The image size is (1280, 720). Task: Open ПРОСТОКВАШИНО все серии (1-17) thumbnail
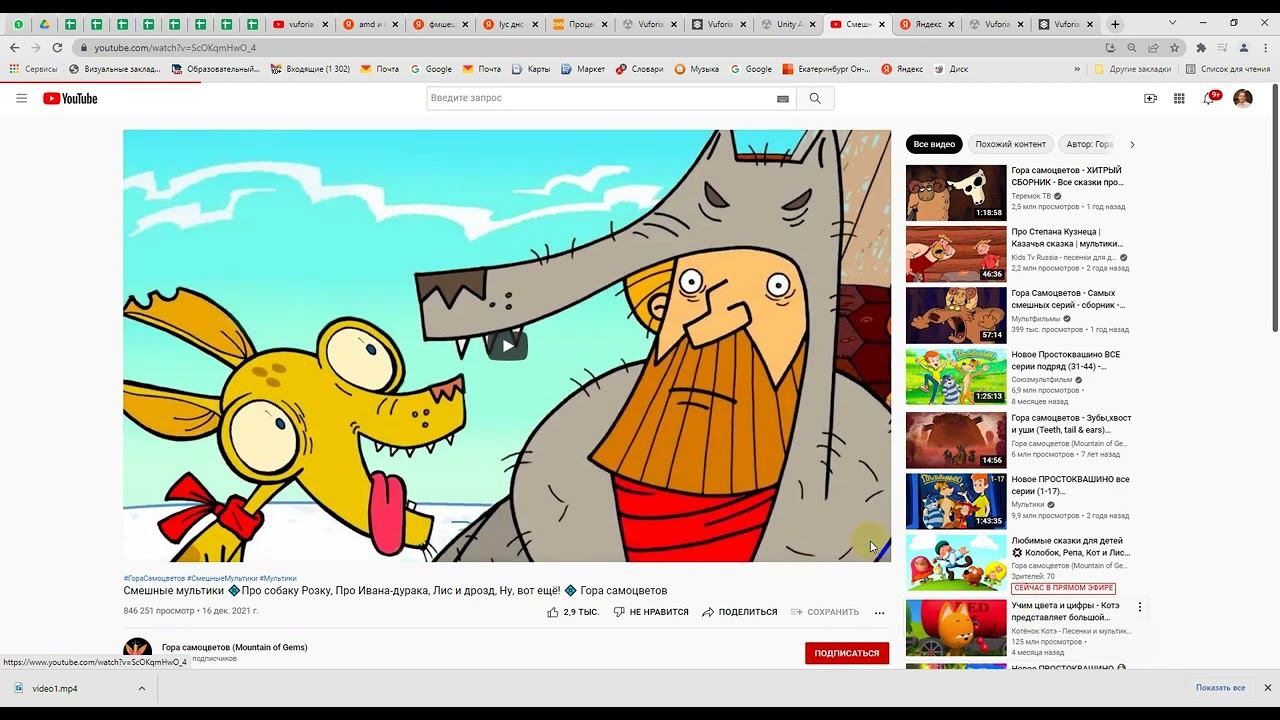(956, 501)
